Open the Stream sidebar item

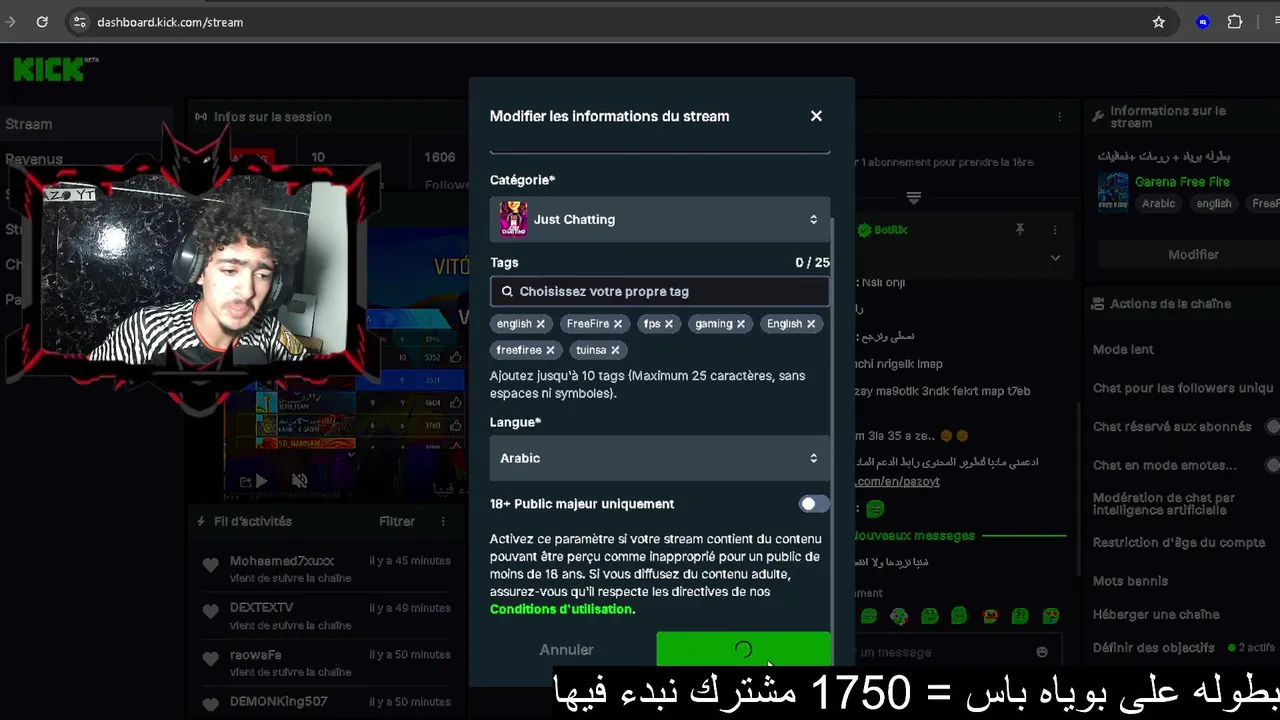click(29, 124)
